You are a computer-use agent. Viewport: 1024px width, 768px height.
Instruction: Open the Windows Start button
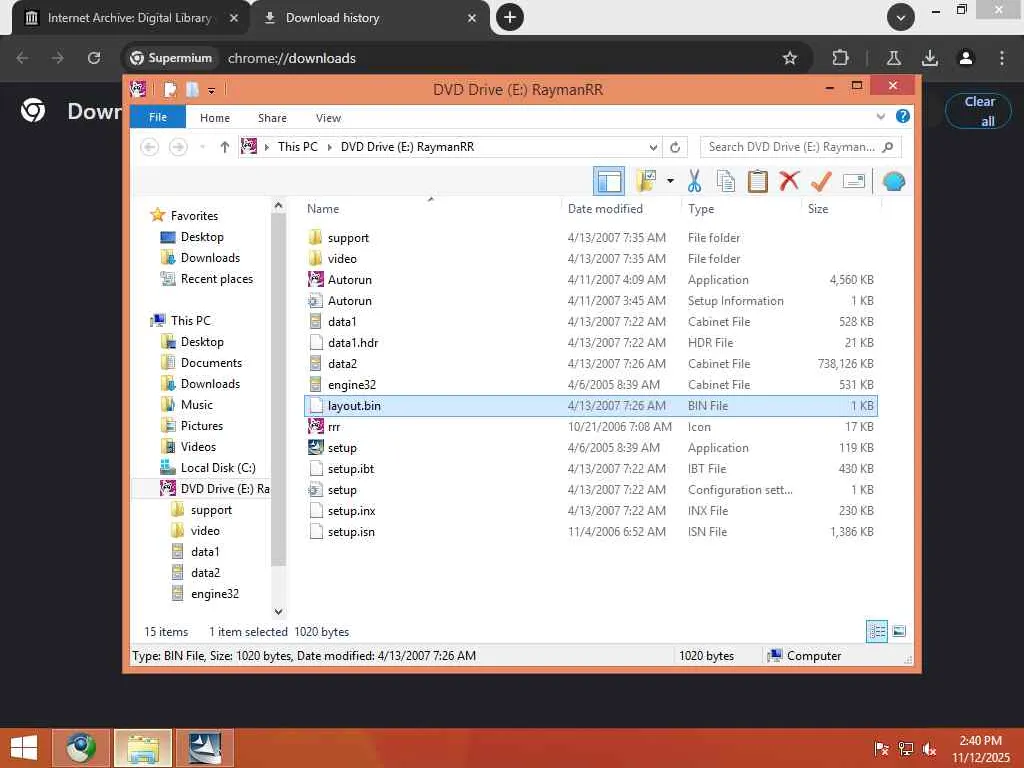[24, 748]
